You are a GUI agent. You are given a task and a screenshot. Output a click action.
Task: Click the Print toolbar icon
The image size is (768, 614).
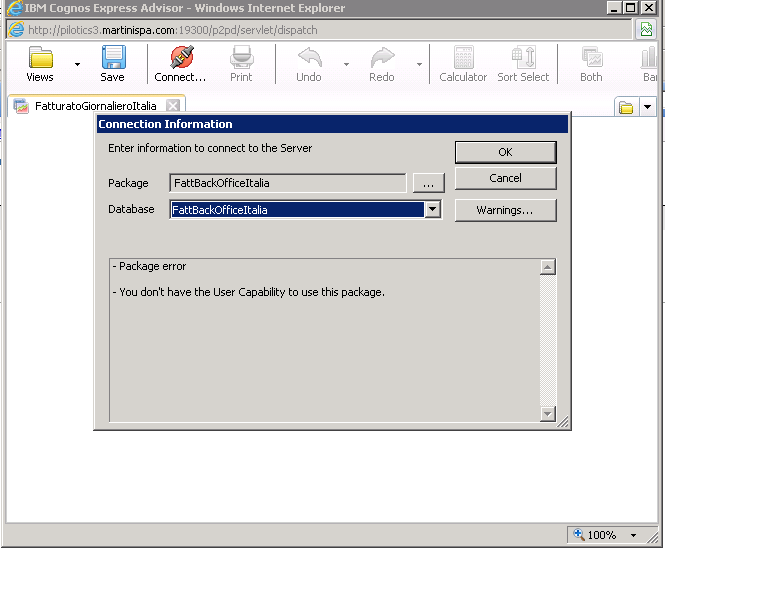click(241, 57)
